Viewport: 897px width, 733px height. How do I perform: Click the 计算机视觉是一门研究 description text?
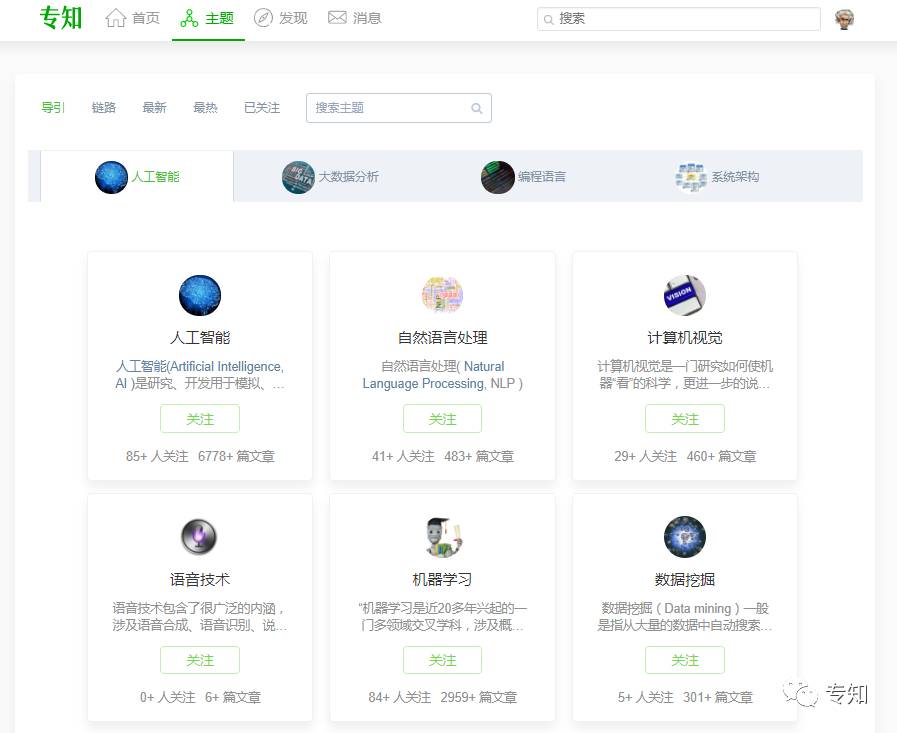pyautogui.click(x=685, y=375)
